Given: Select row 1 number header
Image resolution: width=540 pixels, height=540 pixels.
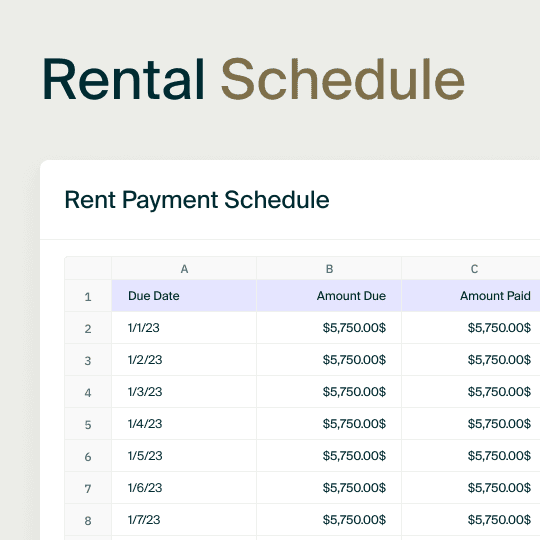Looking at the screenshot, I should [88, 296].
